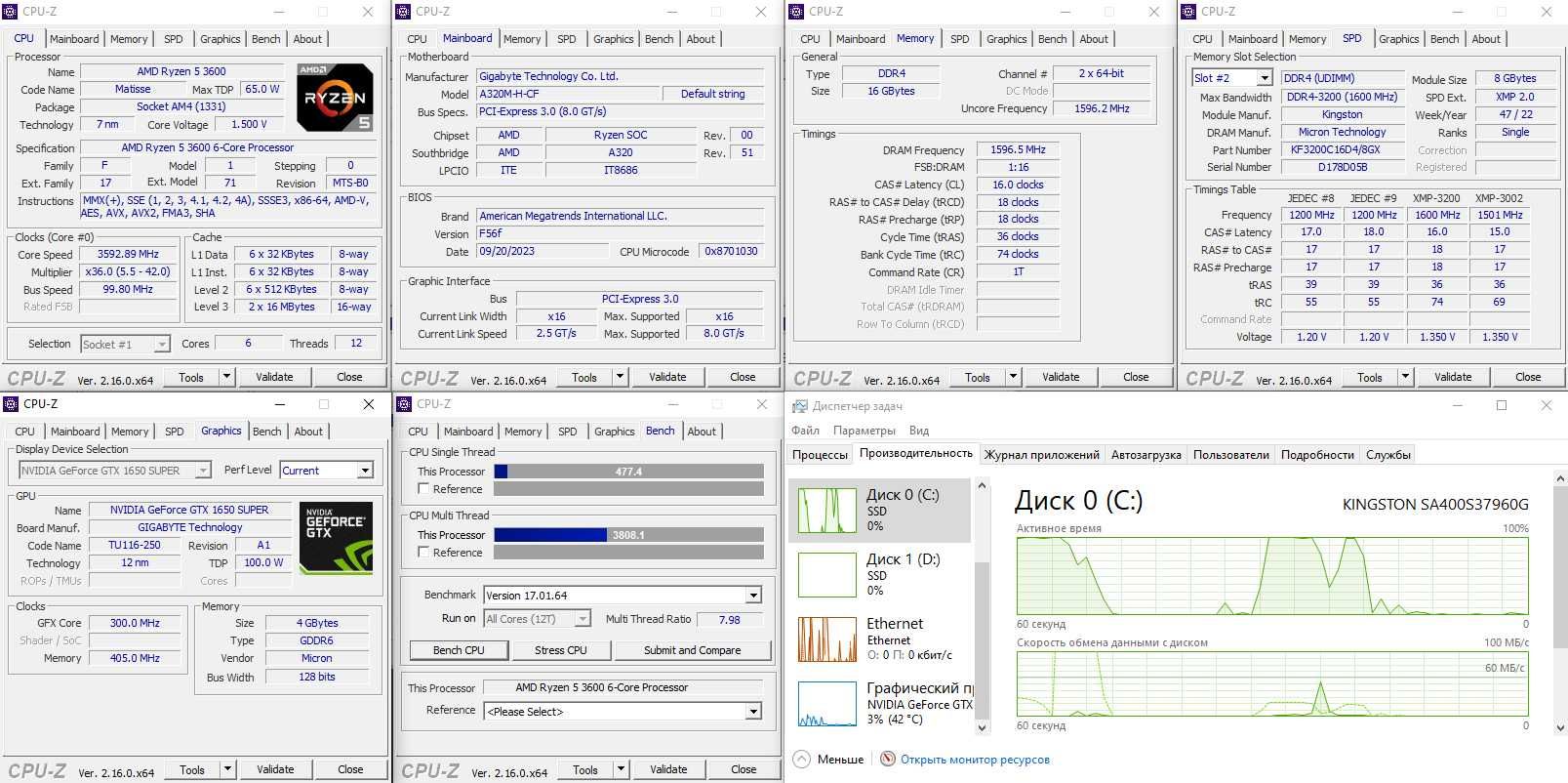
Task: Click the CPU-Z icon in the Bench window title bar
Action: [x=405, y=404]
